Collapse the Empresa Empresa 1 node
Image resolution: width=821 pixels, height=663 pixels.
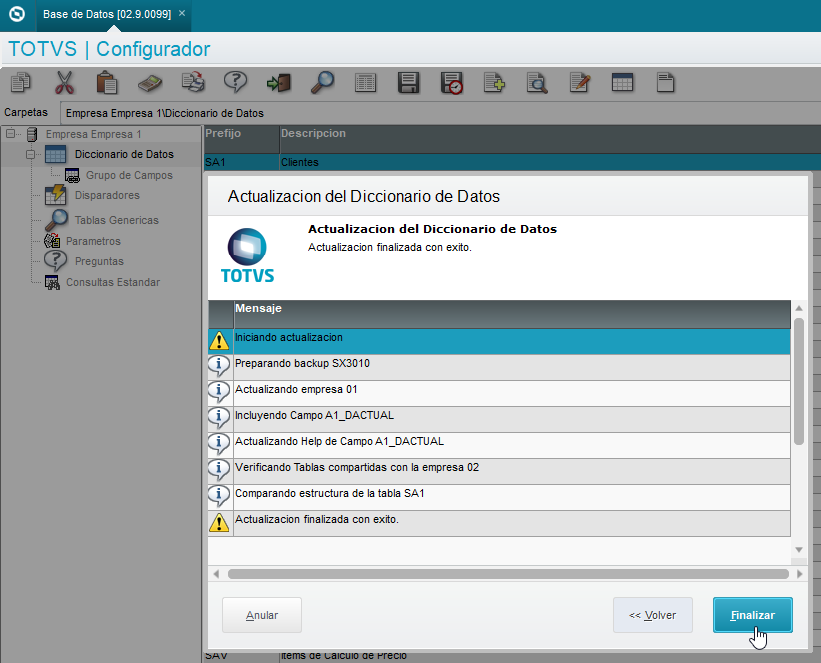pos(10,134)
